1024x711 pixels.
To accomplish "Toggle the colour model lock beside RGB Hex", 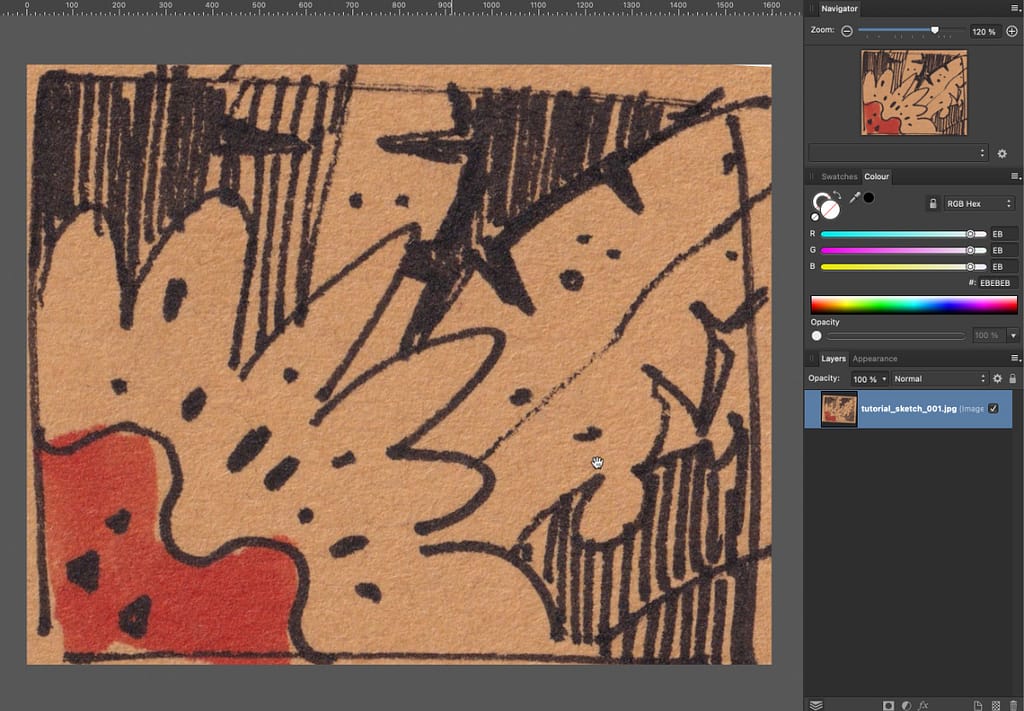I will (932, 204).
